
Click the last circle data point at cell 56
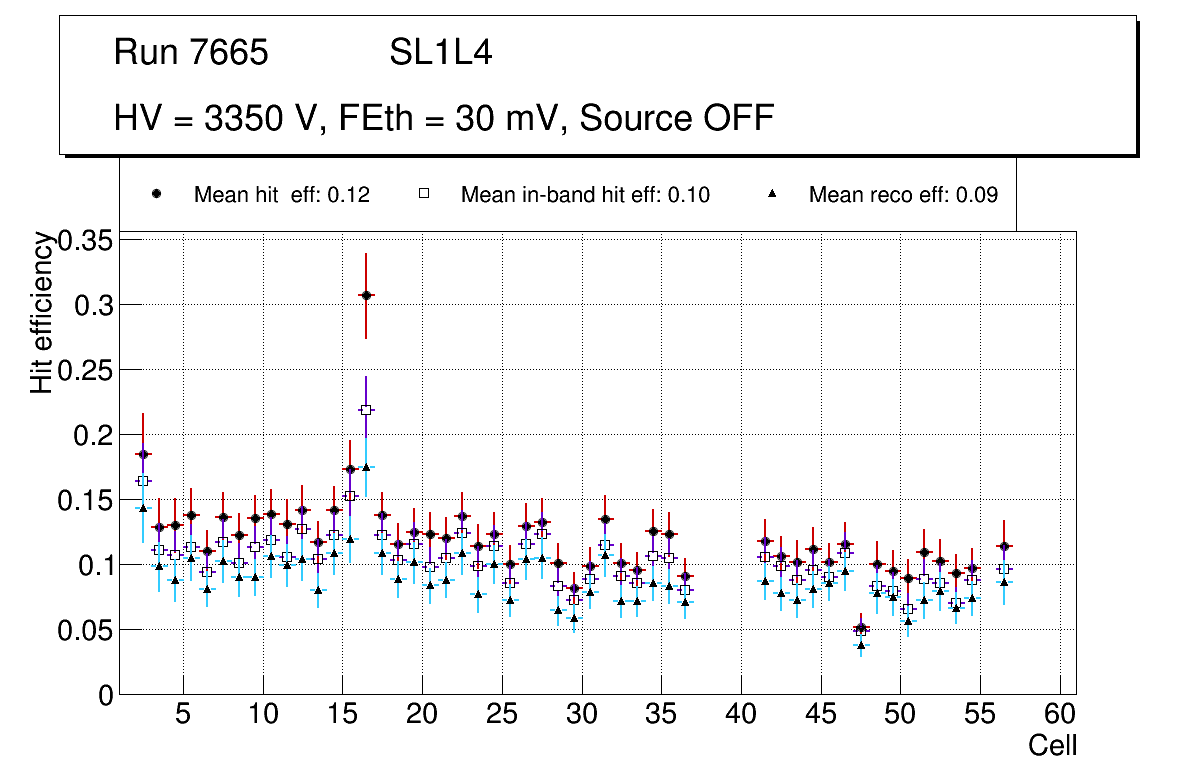[1004, 546]
